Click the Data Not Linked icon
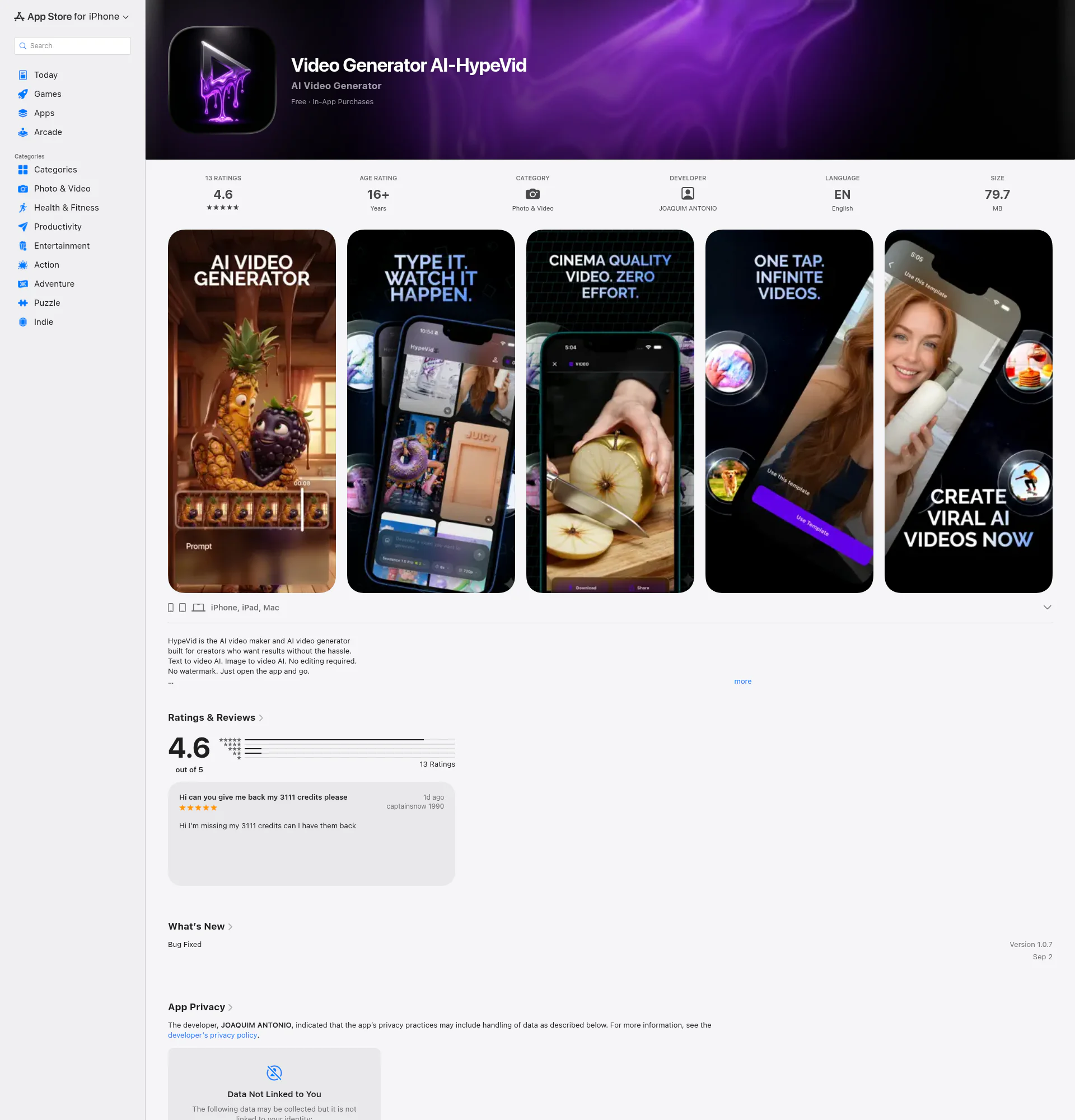The image size is (1075, 1120). (274, 1072)
